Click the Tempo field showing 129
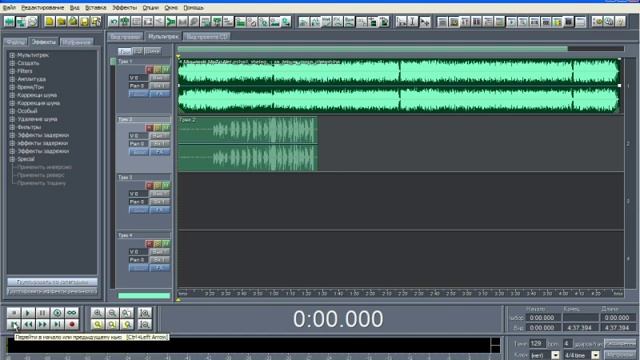 [x=537, y=344]
